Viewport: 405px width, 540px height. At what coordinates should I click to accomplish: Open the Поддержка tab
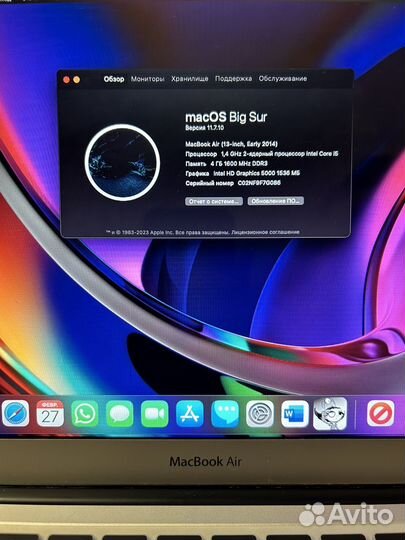(233, 79)
